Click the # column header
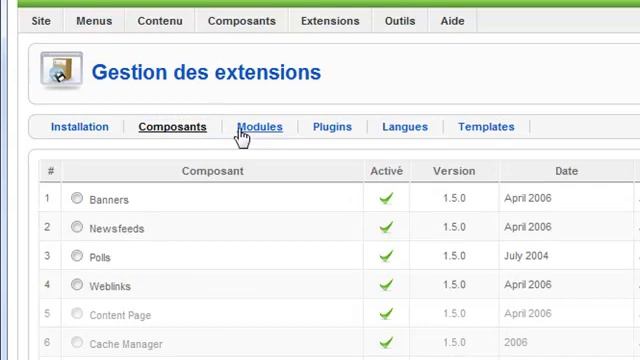640x360 pixels. tap(51, 171)
